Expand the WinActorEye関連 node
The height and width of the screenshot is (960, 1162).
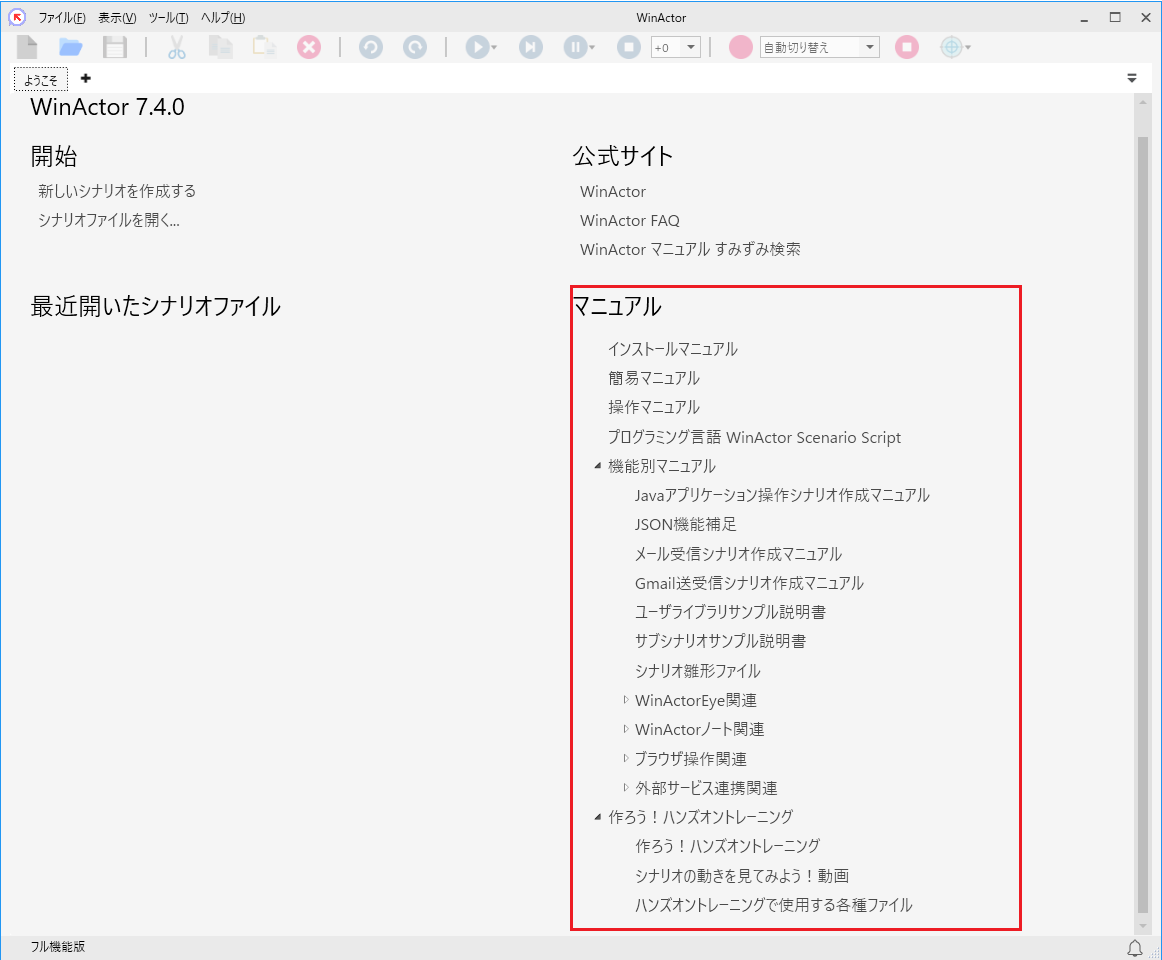coord(626,700)
